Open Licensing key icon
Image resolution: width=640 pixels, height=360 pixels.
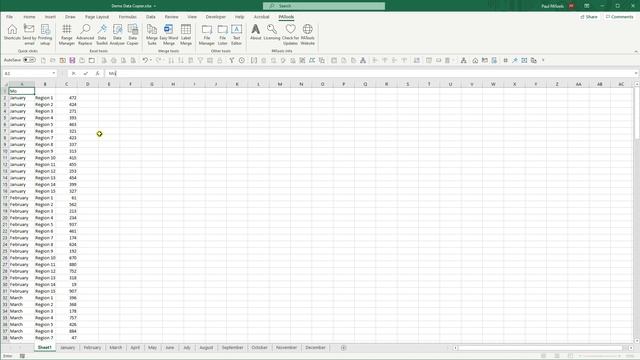(272, 32)
